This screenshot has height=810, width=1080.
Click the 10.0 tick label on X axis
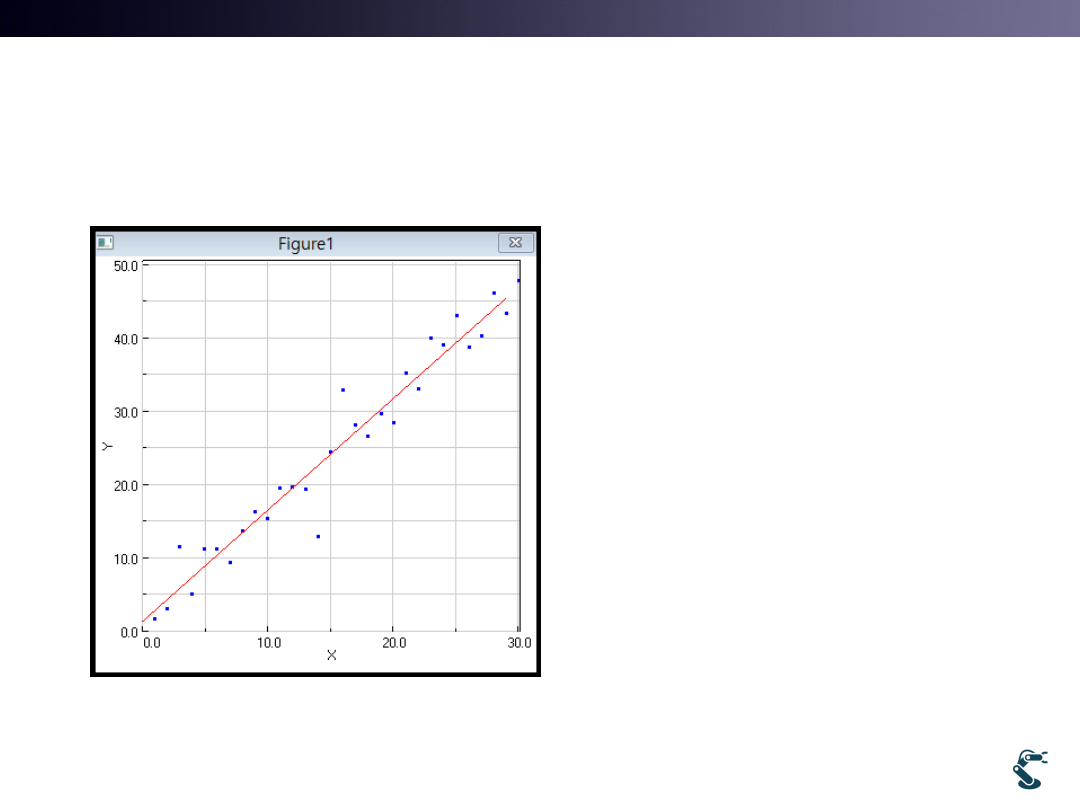point(268,643)
